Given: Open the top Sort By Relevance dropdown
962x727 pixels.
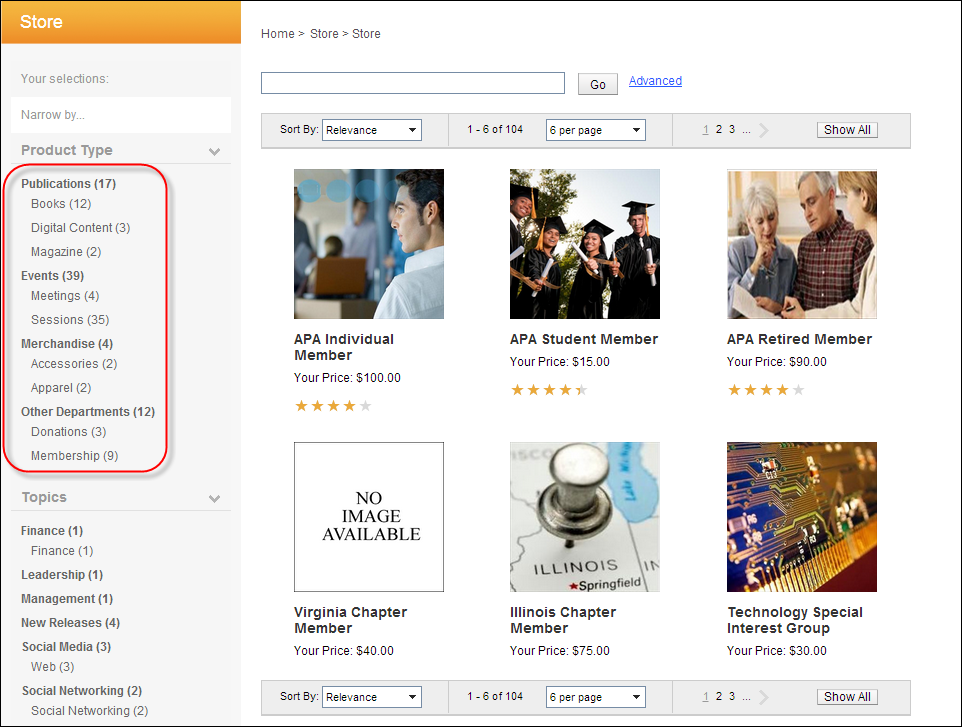Looking at the screenshot, I should [372, 130].
